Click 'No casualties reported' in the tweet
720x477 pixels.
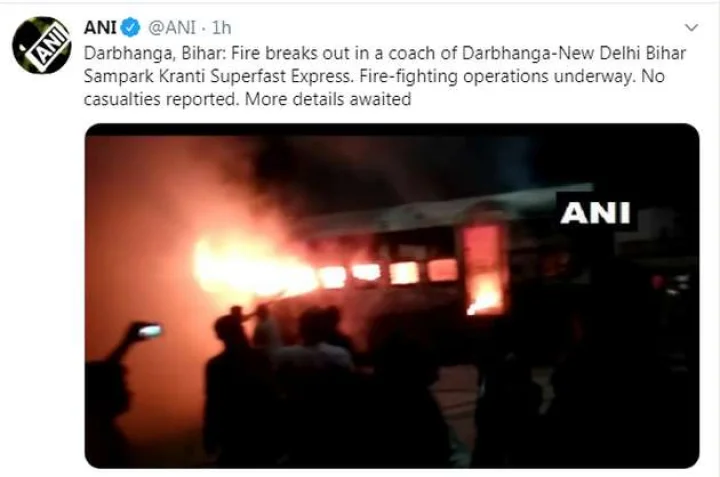pyautogui.click(x=374, y=88)
